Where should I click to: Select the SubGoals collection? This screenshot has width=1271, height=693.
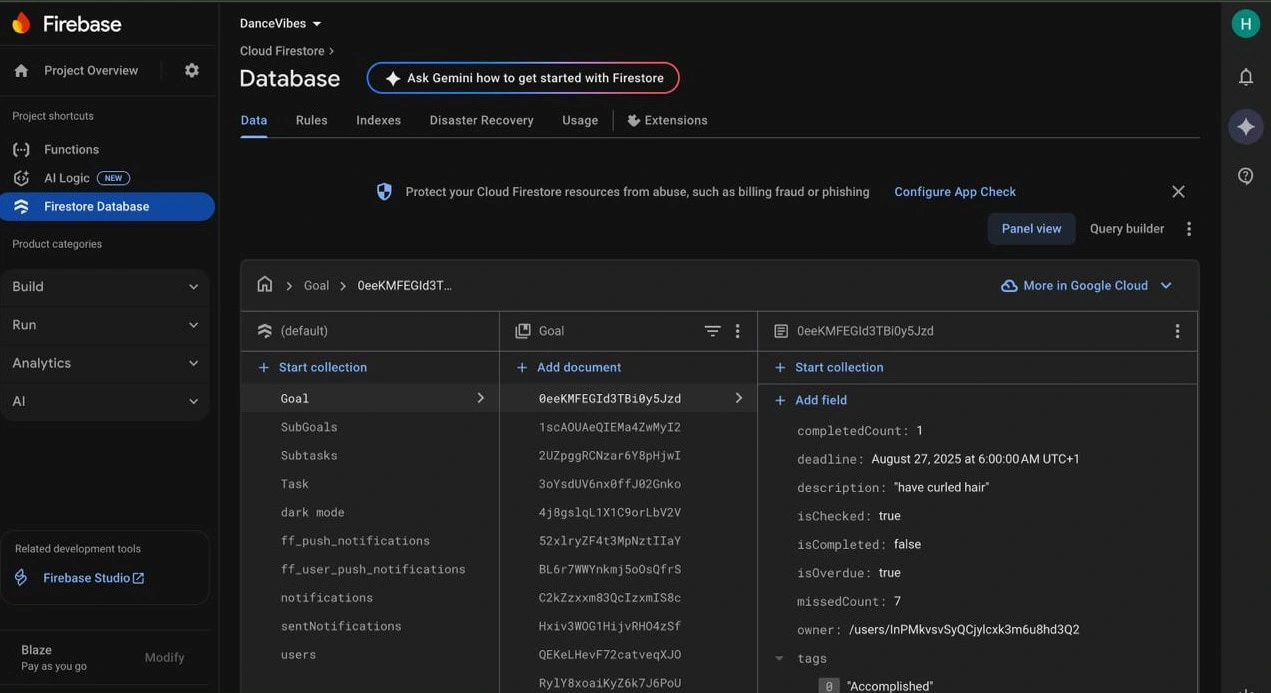pyautogui.click(x=309, y=427)
